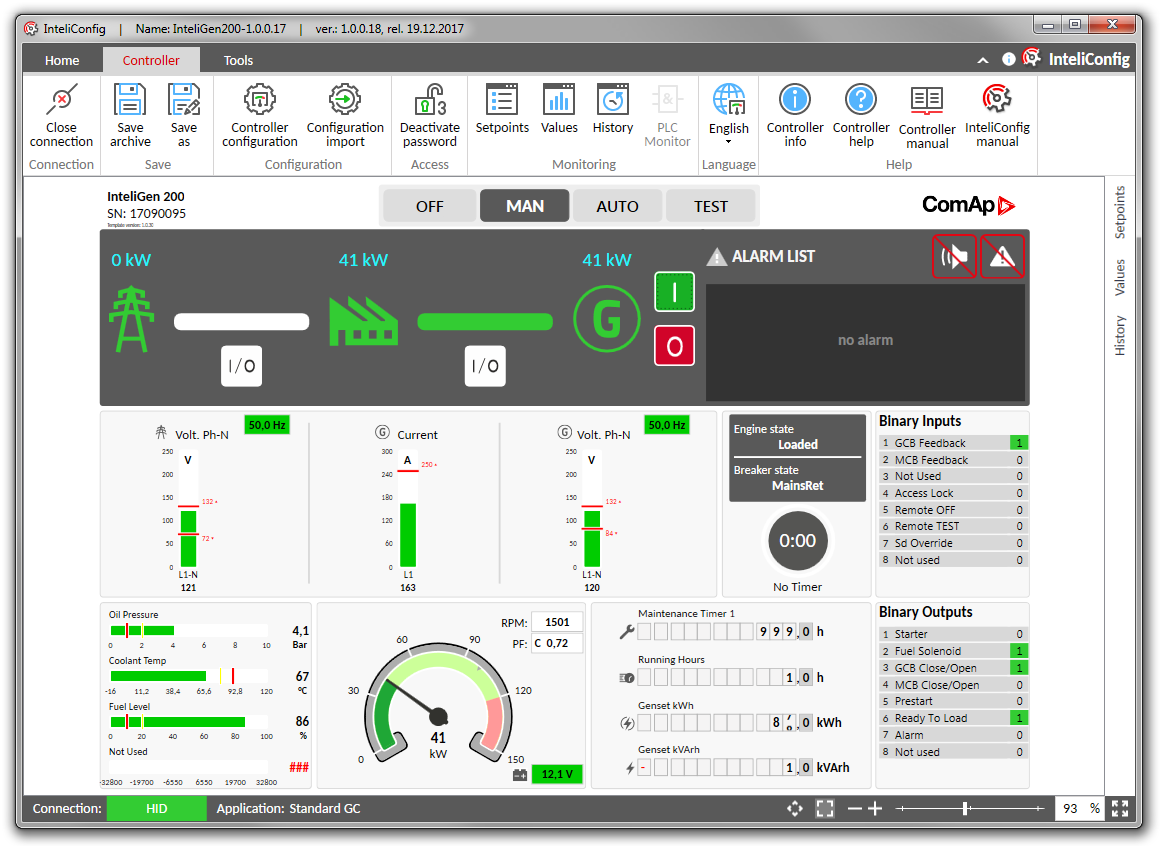Open Controller configuration
This screenshot has width=1163, height=846.
coord(259,113)
